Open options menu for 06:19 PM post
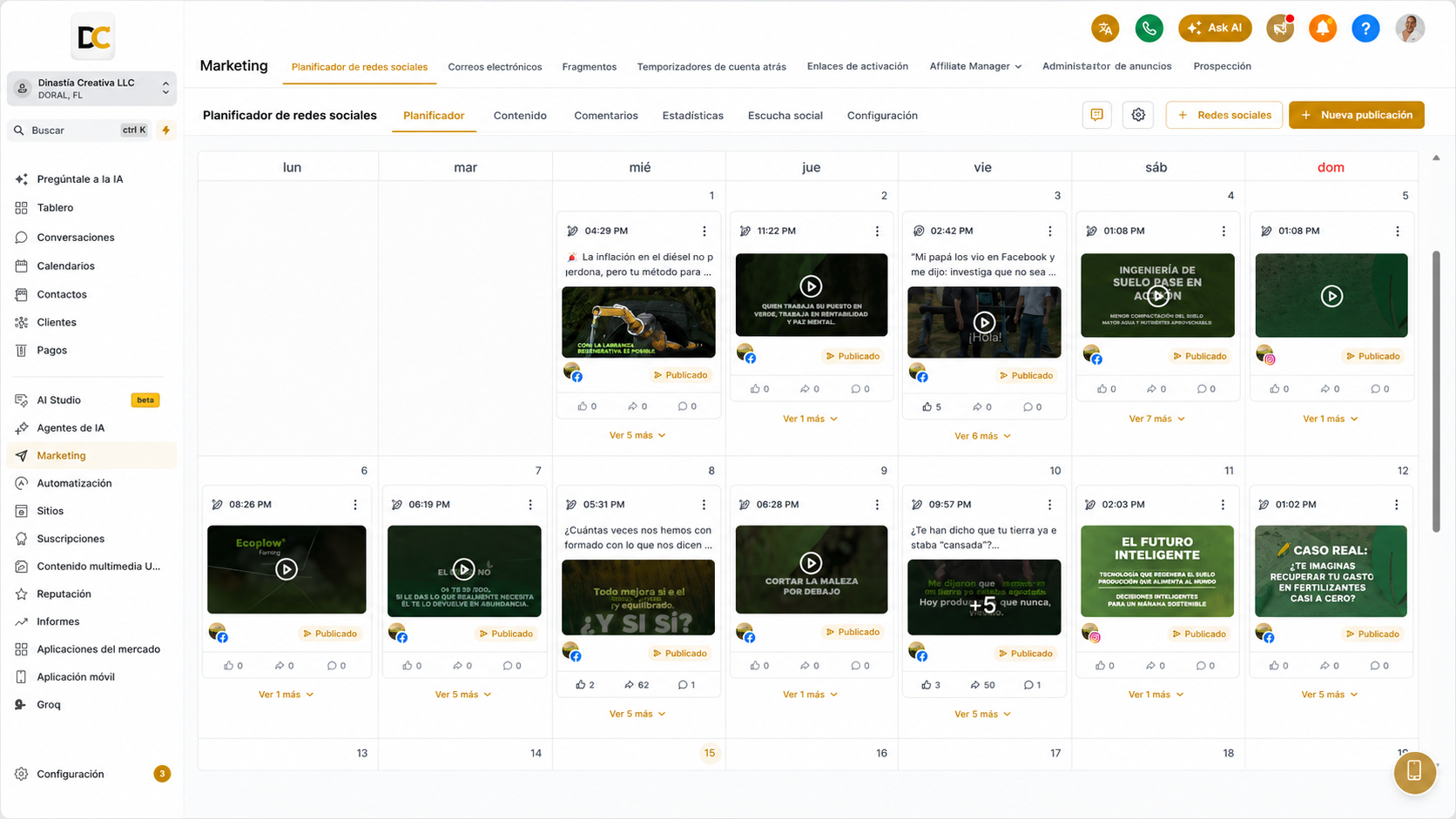This screenshot has width=1456, height=819. pos(530,504)
